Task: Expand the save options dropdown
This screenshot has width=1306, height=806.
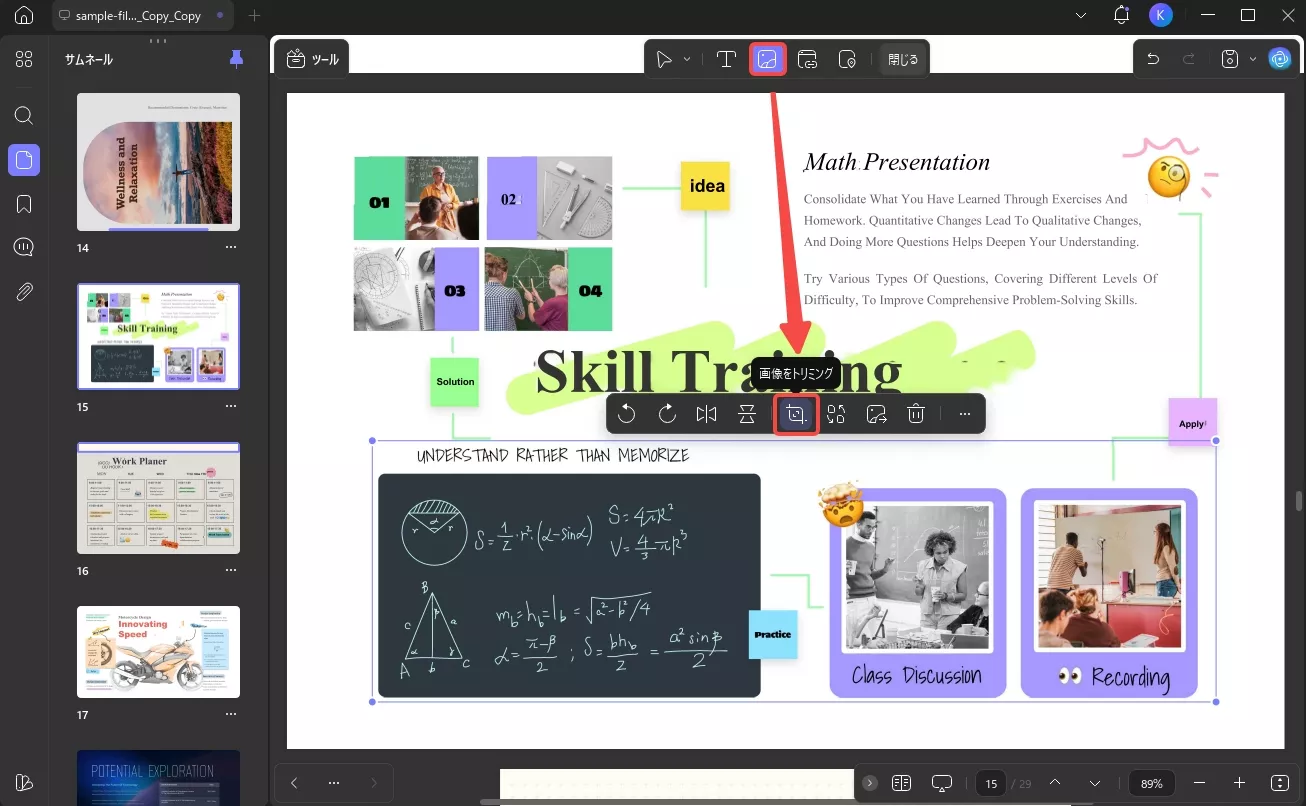Action: tap(1252, 60)
